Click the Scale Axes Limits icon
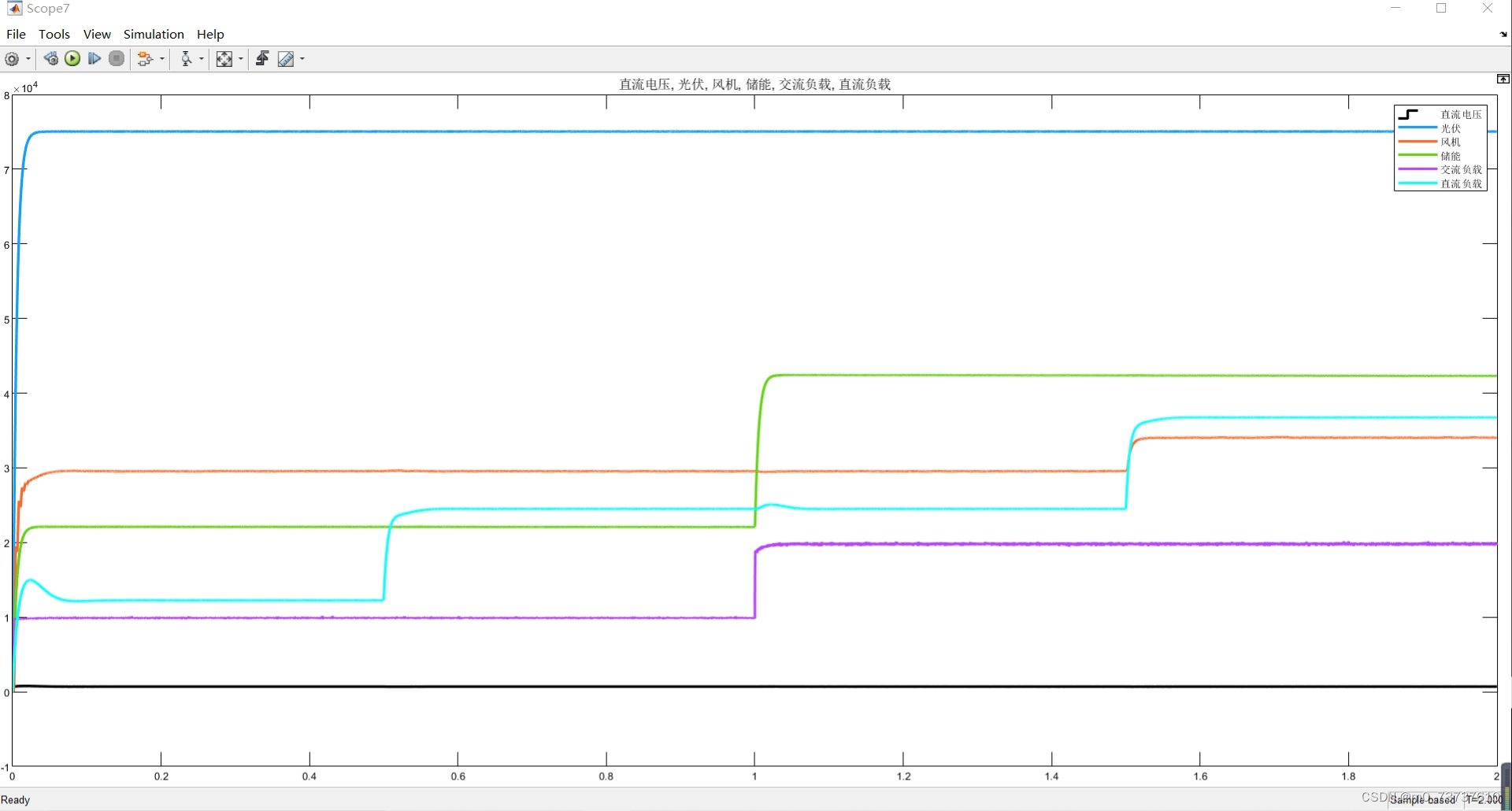Viewport: 1512px width, 811px height. tap(224, 59)
